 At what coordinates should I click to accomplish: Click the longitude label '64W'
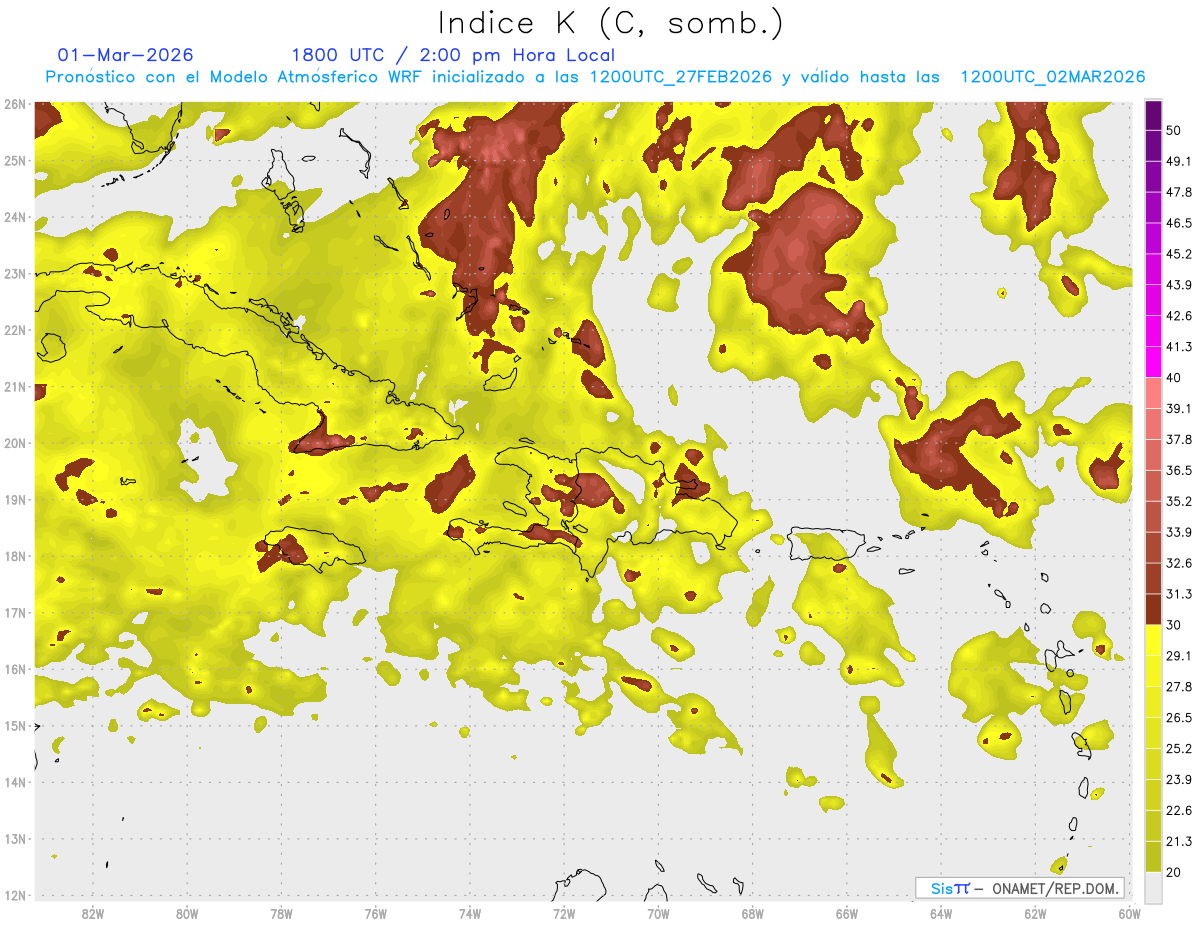941,913
